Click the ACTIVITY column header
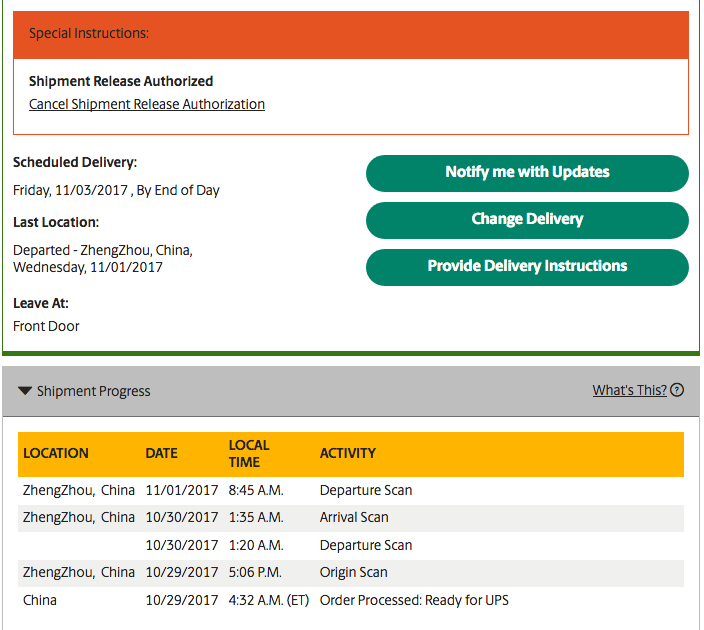Screen dimensions: 704x630 coord(348,453)
